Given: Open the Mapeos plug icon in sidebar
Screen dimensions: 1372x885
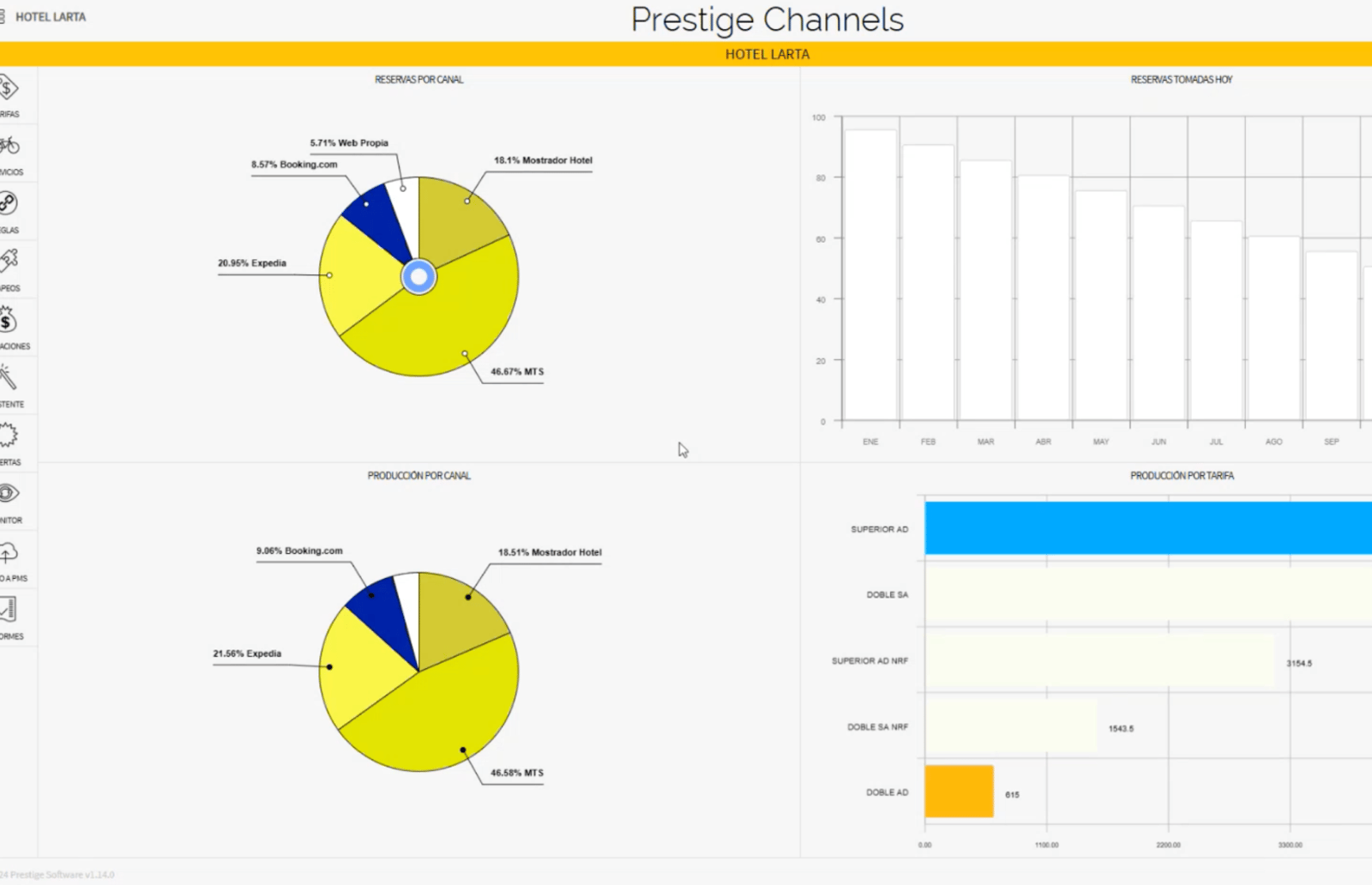Looking at the screenshot, I should point(9,261).
